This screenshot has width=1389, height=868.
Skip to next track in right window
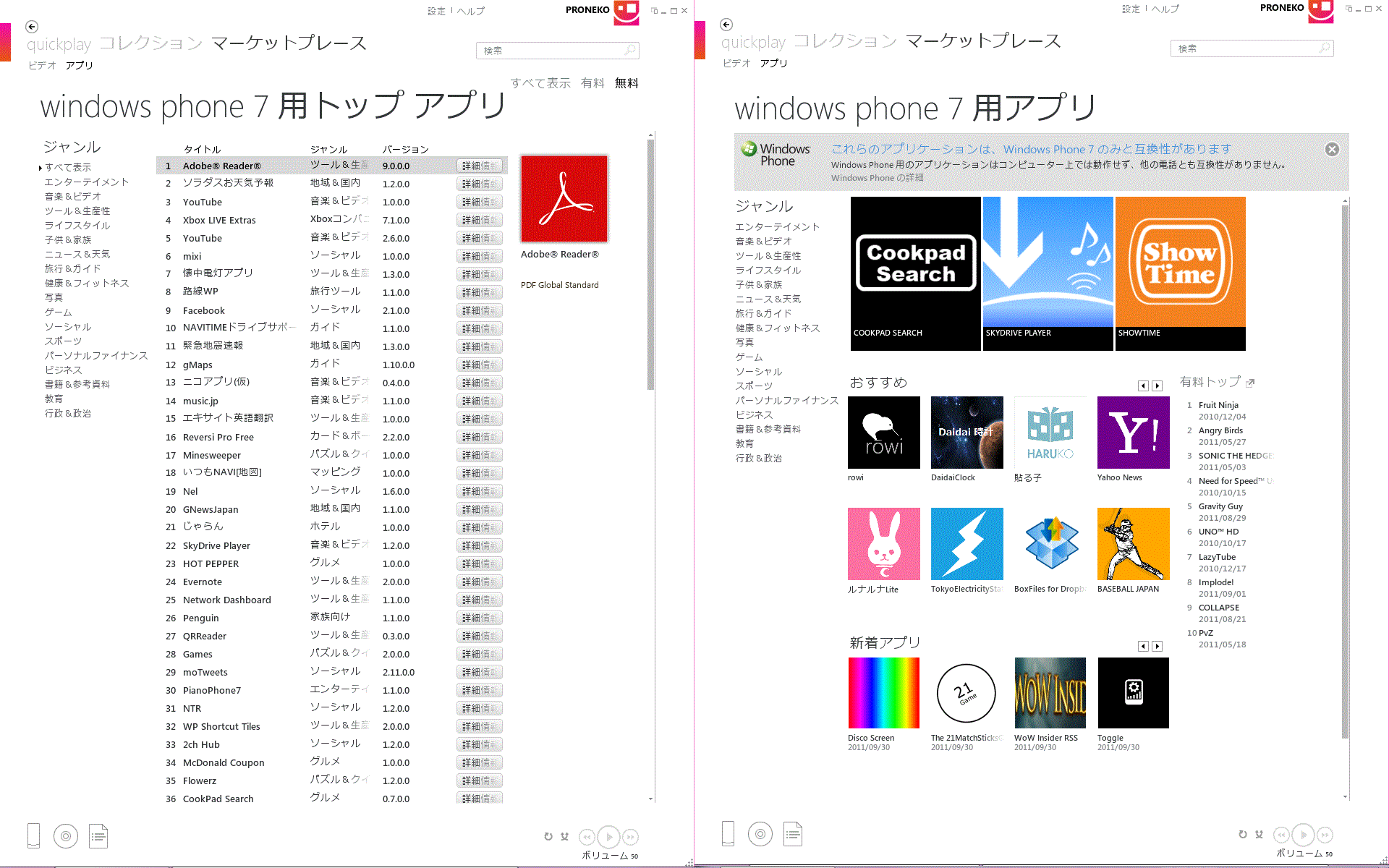(x=1325, y=835)
